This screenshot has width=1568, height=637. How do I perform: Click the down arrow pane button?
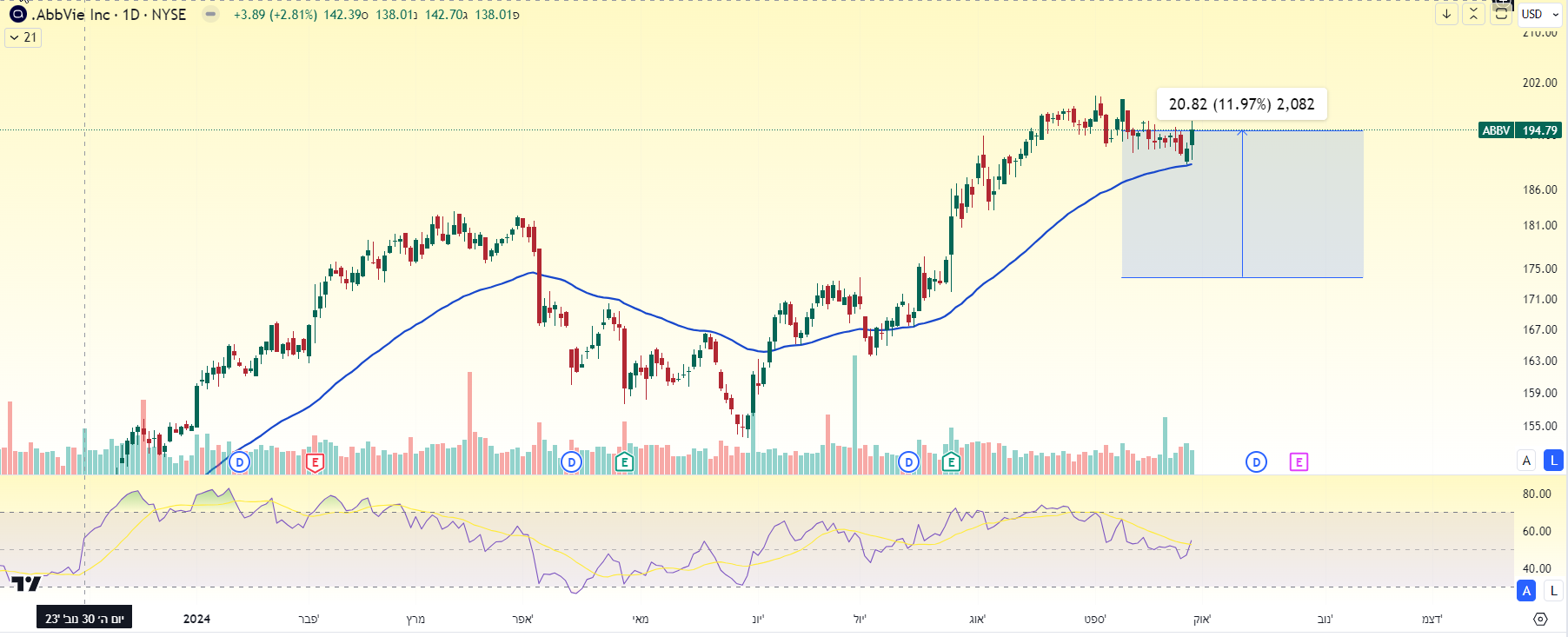click(x=1446, y=14)
